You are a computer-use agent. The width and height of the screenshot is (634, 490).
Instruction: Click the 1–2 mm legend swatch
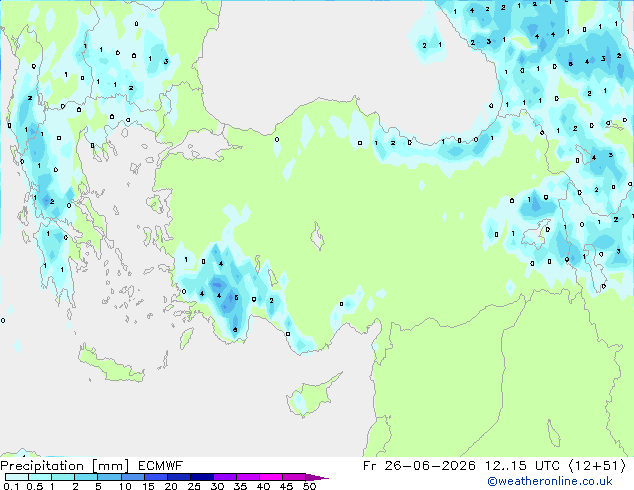tap(63, 477)
